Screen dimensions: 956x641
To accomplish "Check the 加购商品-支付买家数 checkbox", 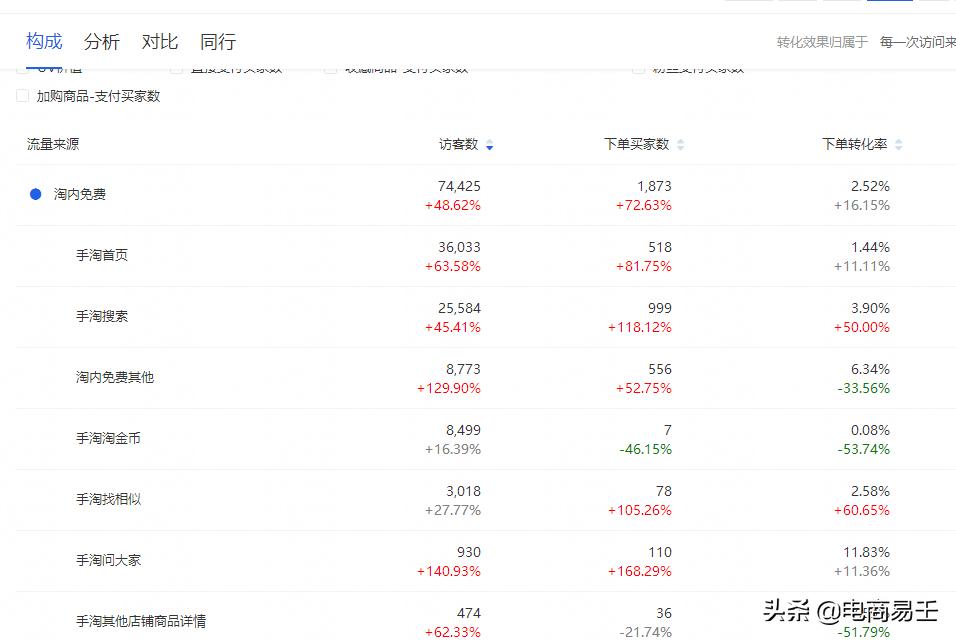I will [x=22, y=97].
